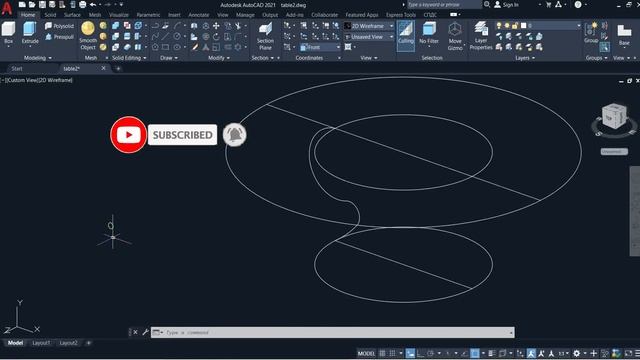
Task: Click the AutoCAD application menu logo
Action: [7, 8]
